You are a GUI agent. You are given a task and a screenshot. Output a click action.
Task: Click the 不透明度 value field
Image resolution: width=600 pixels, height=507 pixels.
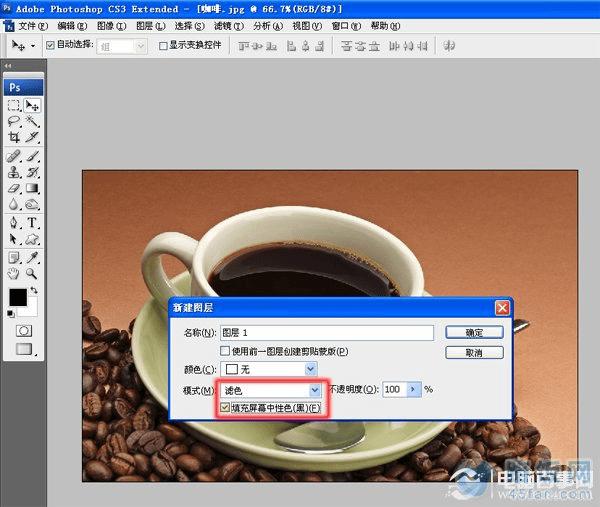(x=395, y=390)
